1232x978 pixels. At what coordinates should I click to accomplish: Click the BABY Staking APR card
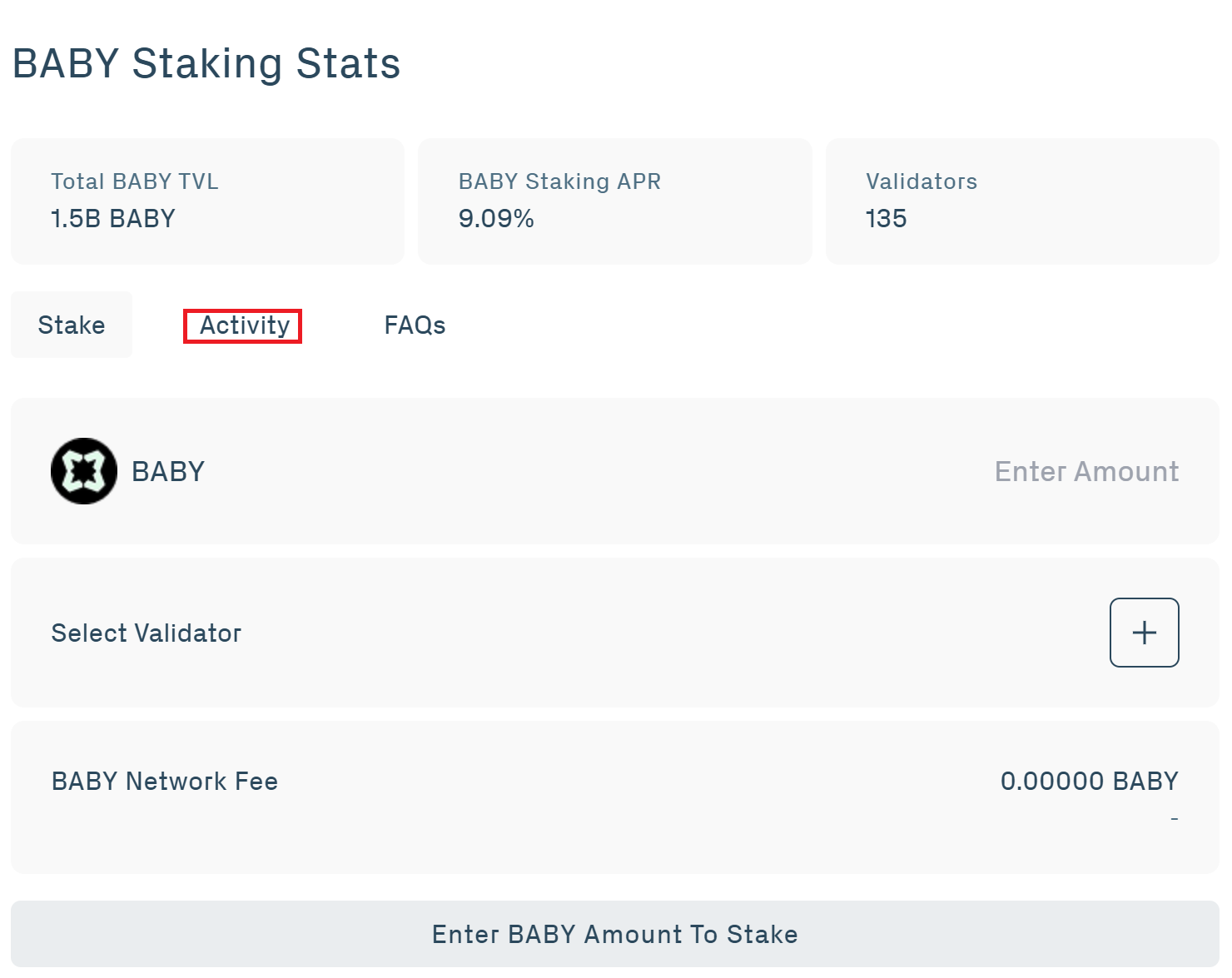coord(615,201)
